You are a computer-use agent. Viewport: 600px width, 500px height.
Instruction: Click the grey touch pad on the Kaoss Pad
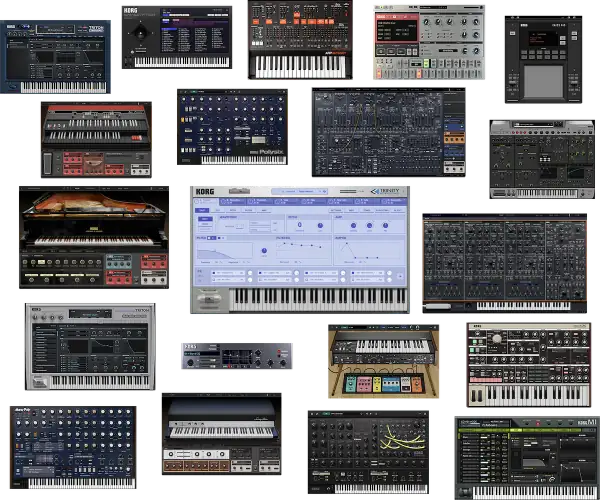543,81
